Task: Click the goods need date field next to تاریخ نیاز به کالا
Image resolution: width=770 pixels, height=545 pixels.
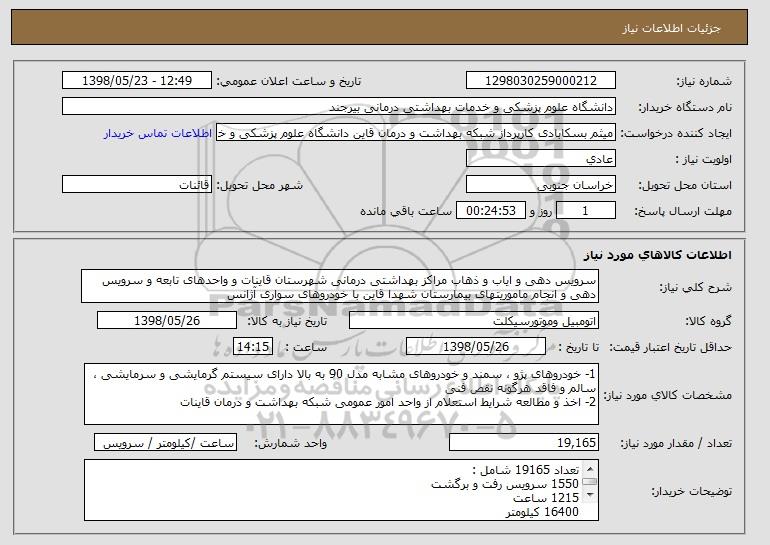Action: [x=167, y=321]
